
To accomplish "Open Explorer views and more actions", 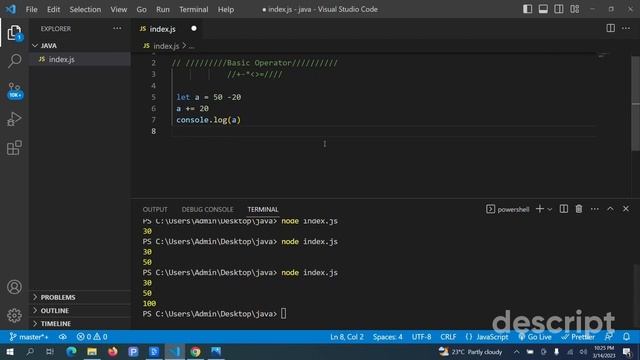I will [117, 29].
